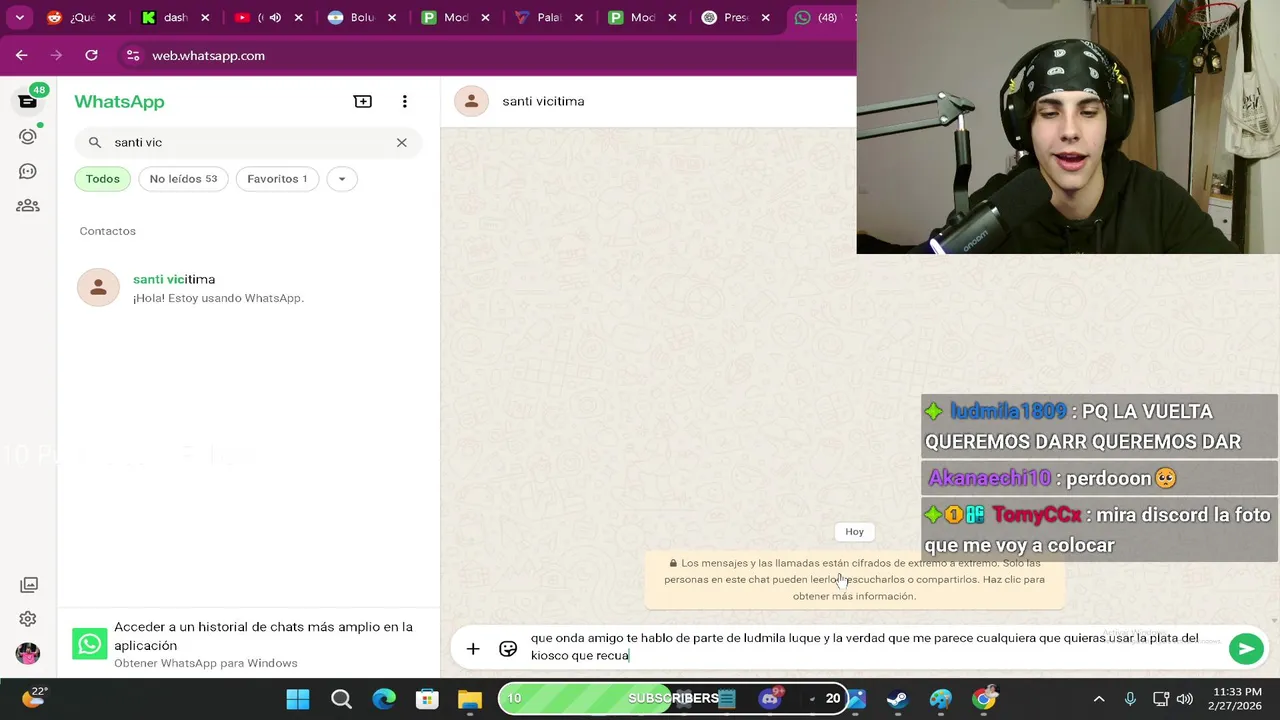Close the Kick 'dash' tab
The width and height of the screenshot is (1280, 720).
click(x=205, y=17)
